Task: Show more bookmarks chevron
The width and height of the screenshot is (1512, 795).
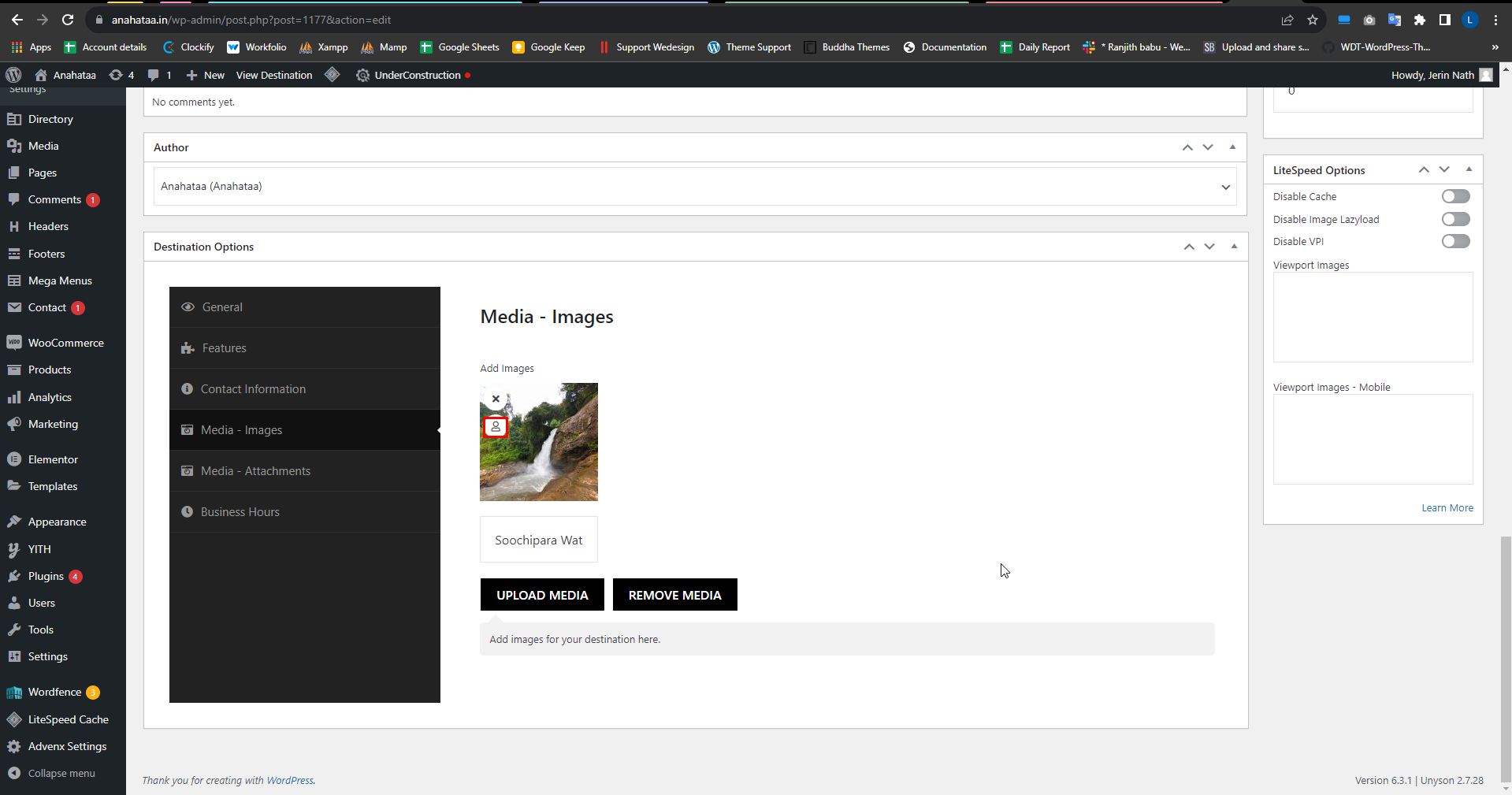Action: [1495, 47]
